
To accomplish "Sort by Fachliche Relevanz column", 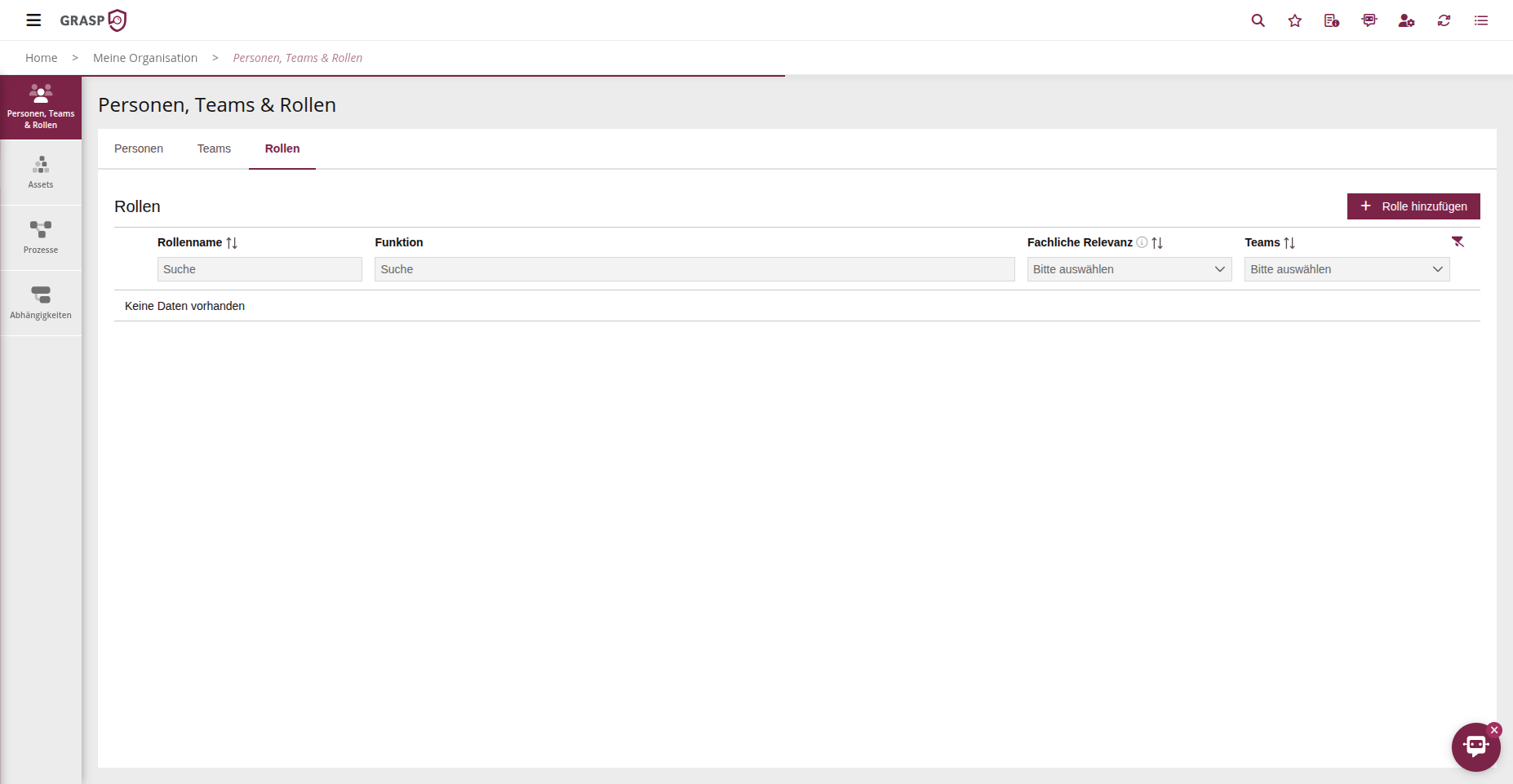I will pyautogui.click(x=1157, y=243).
